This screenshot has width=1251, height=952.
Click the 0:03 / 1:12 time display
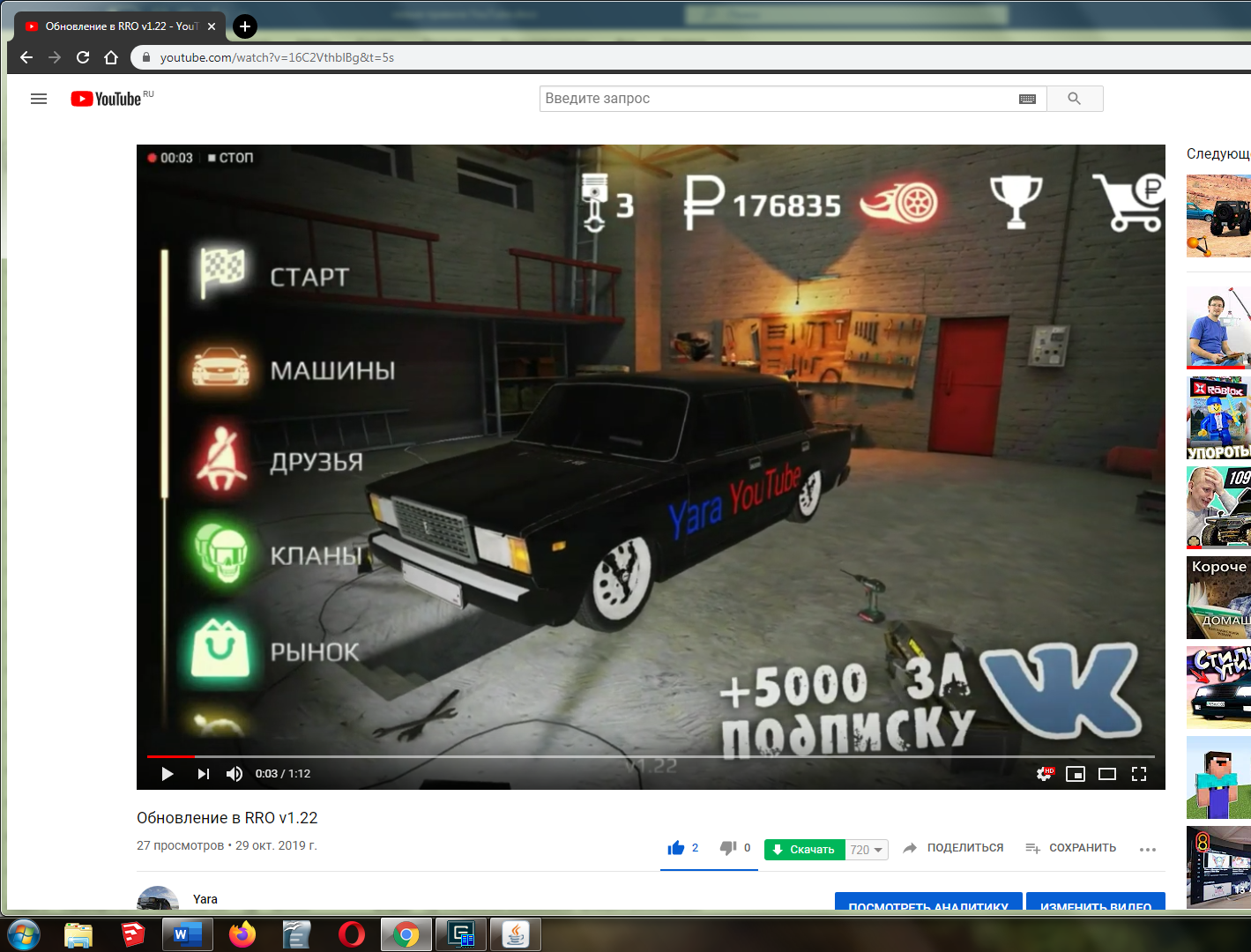[x=283, y=774]
